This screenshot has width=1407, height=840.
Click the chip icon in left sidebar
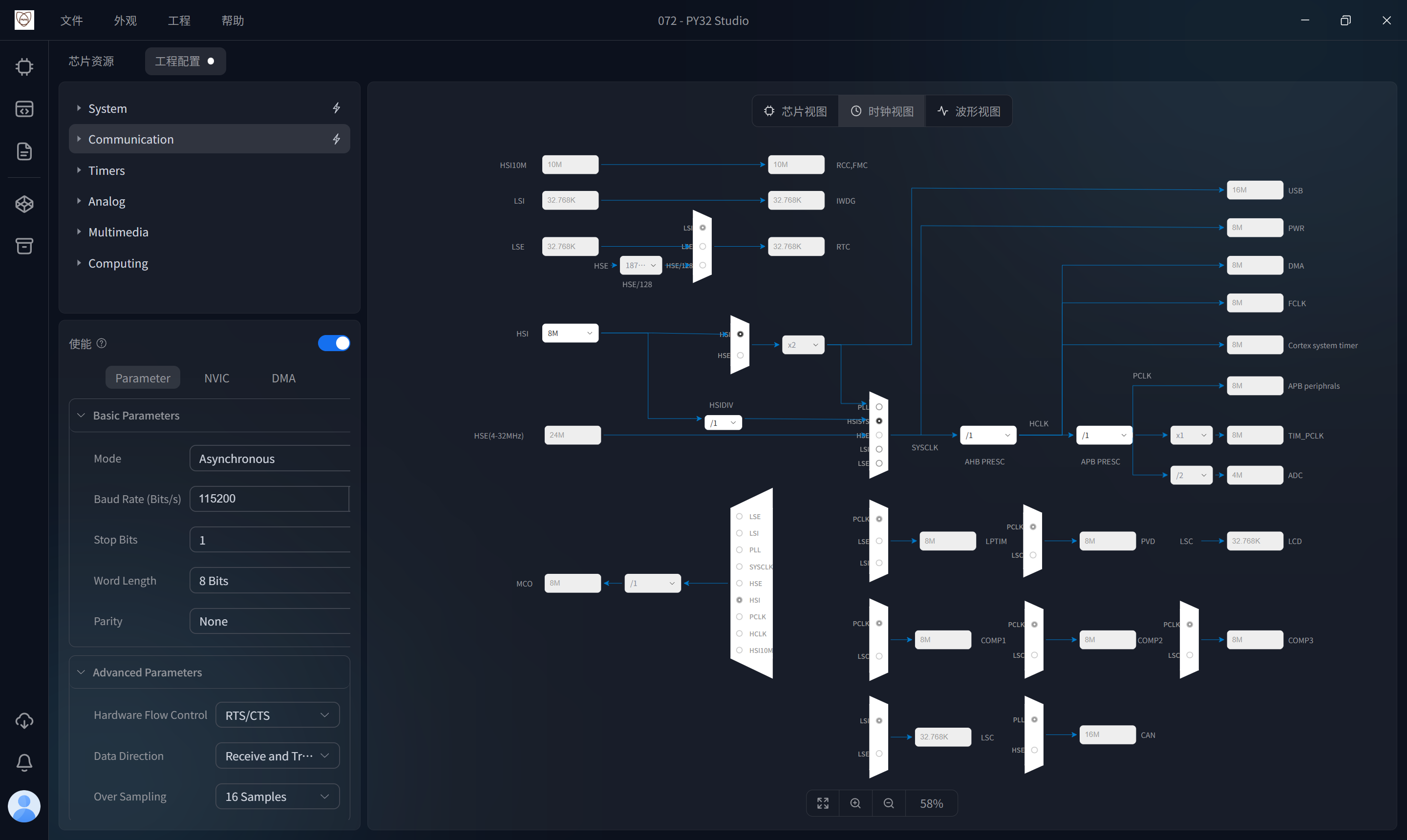pos(24,67)
